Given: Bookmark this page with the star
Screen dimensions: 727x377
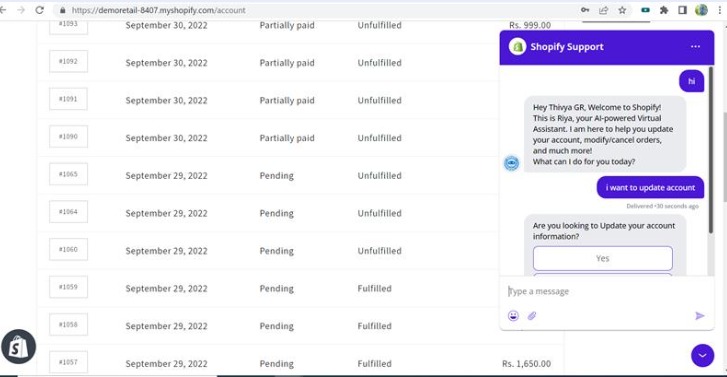Looking at the screenshot, I should coord(622,10).
